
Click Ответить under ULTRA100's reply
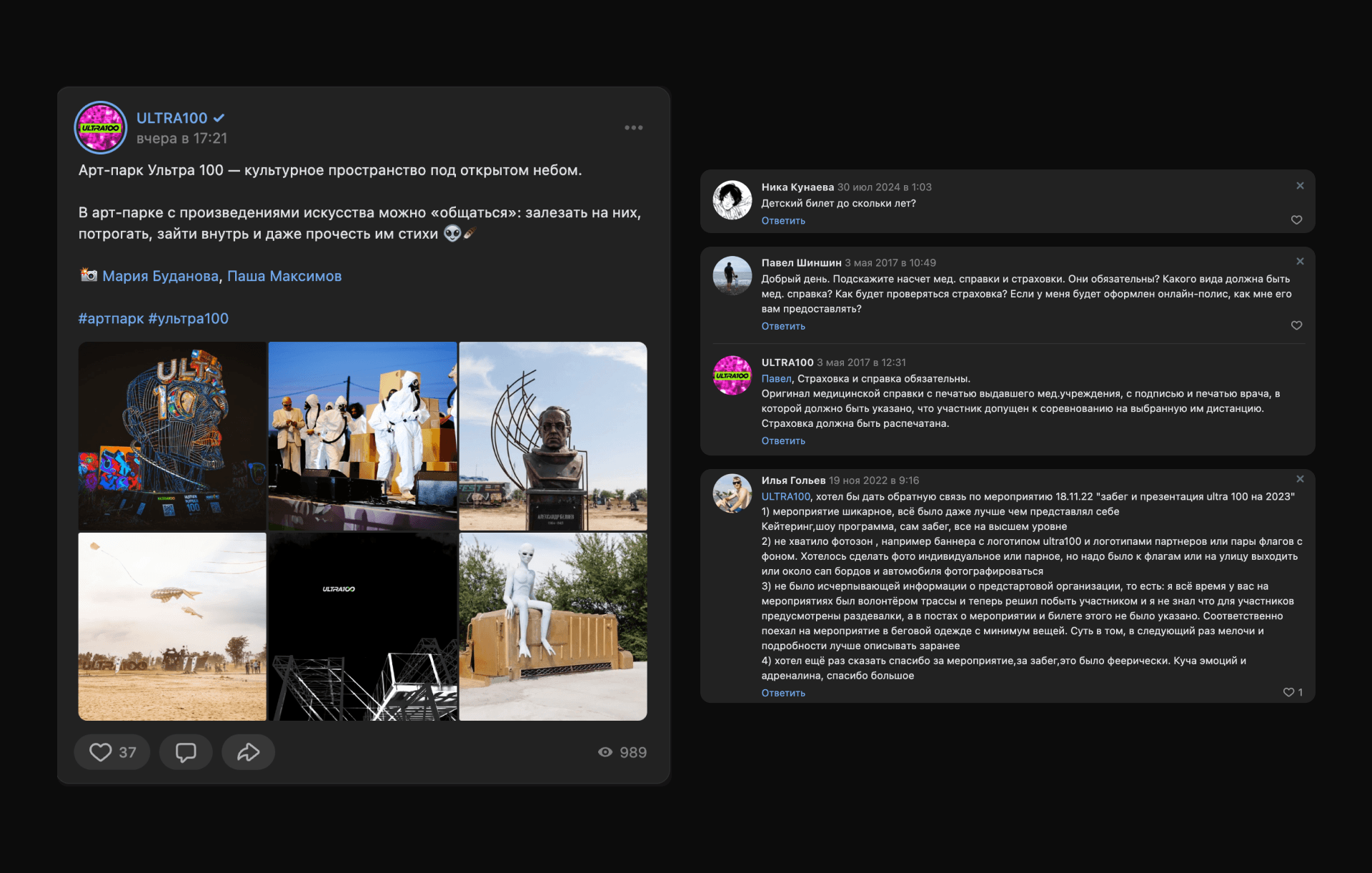coord(783,441)
